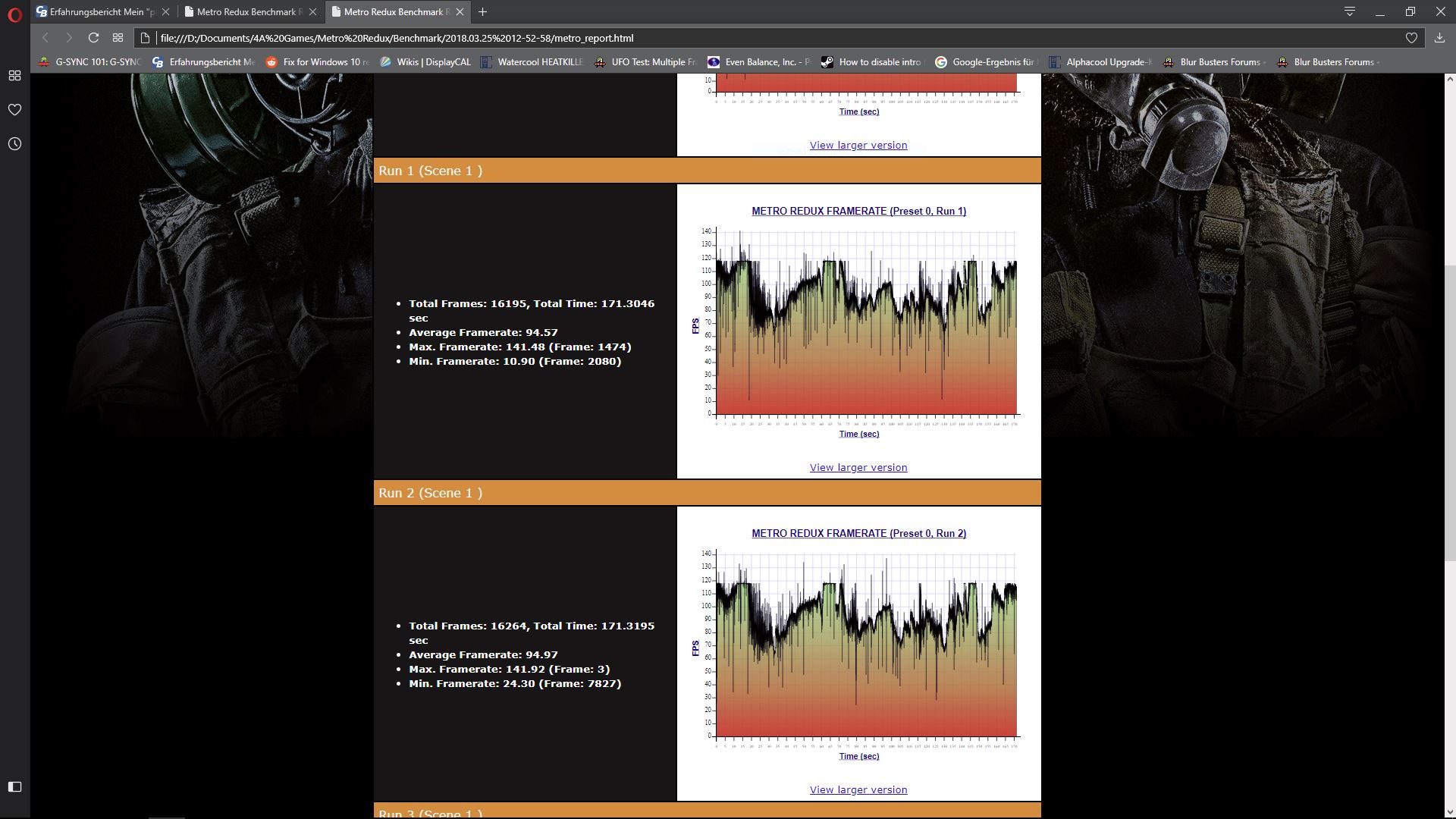Open downloads arrow icon
1456x819 pixels.
point(1439,38)
